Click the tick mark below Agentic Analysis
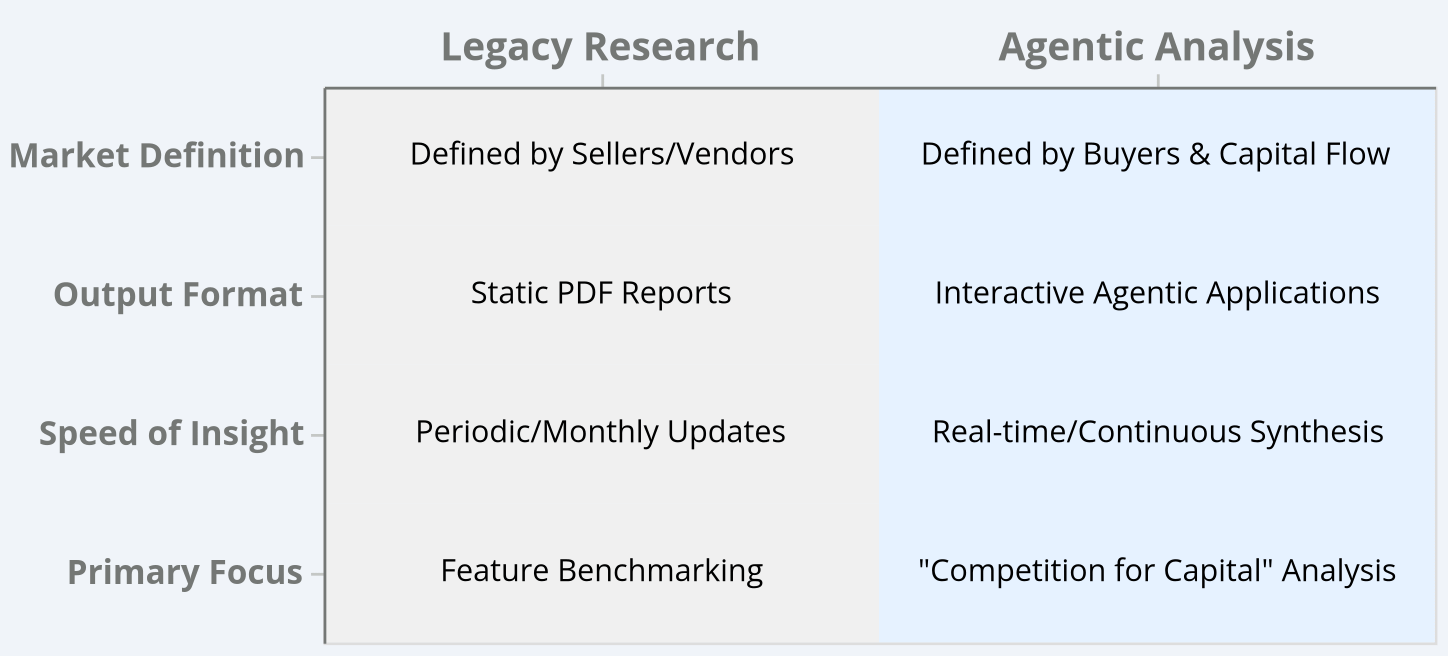 [1158, 81]
